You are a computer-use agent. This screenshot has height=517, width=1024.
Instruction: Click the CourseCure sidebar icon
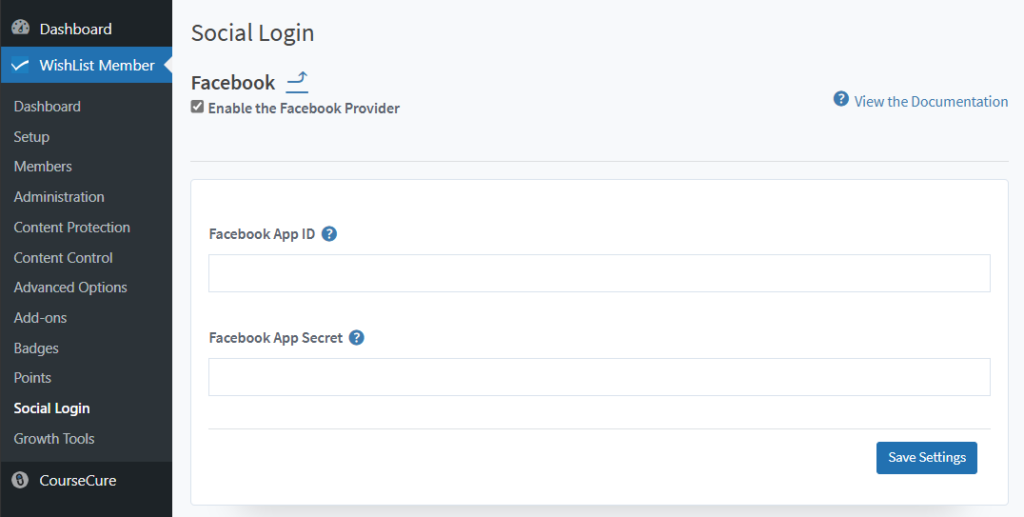20,480
